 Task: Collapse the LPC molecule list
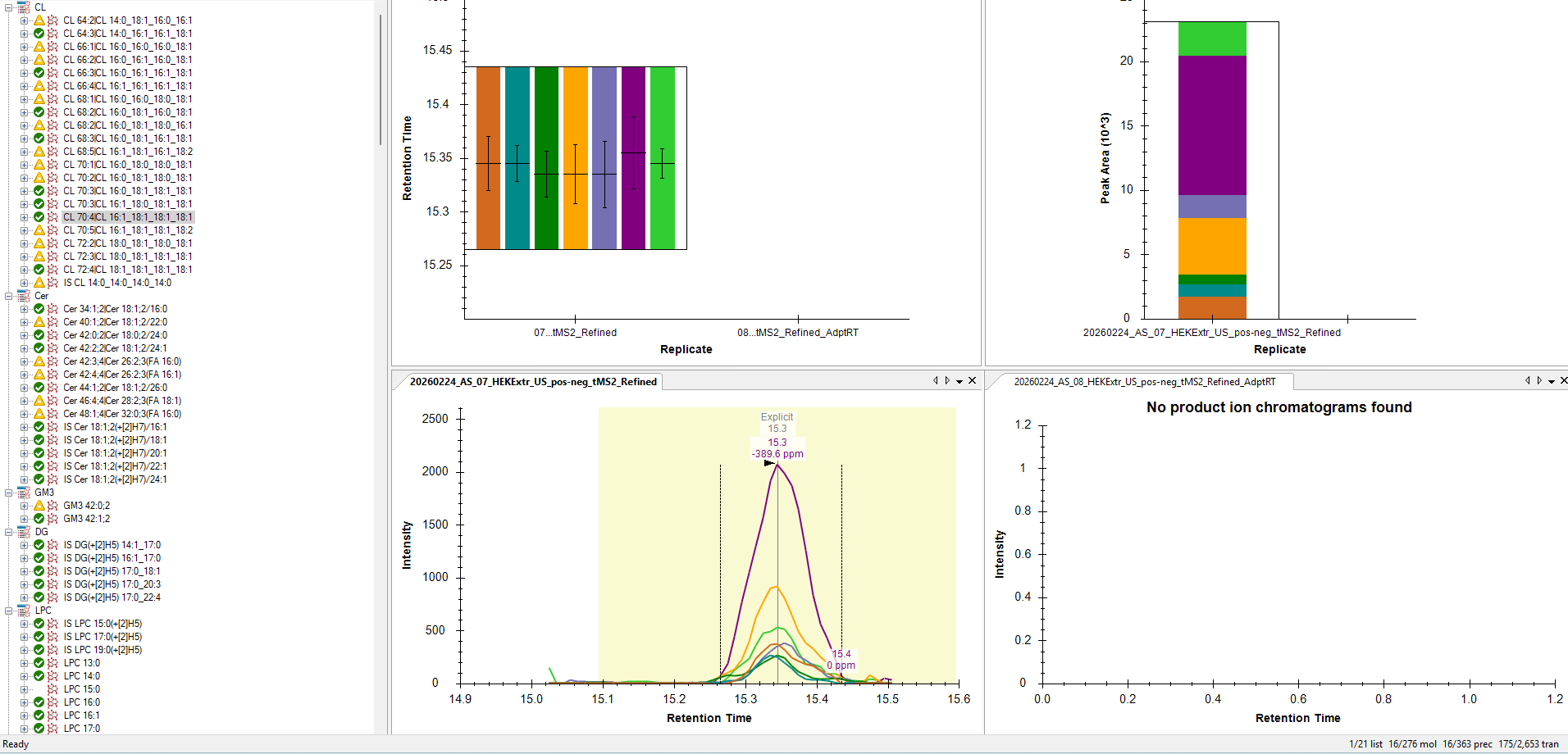[x=9, y=611]
